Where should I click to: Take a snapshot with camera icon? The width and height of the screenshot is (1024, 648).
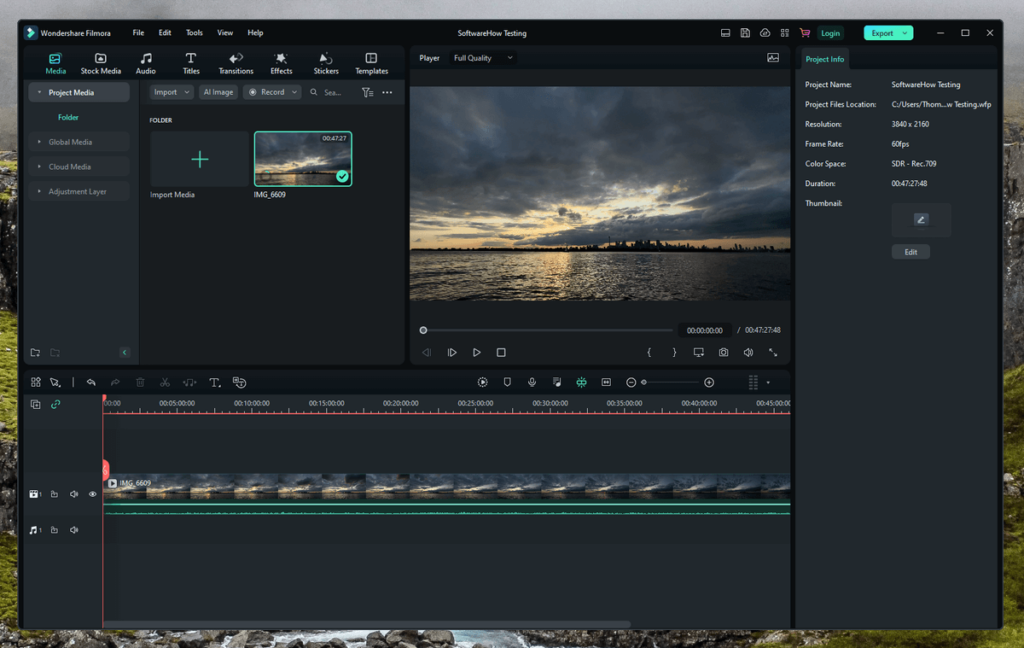[724, 353]
